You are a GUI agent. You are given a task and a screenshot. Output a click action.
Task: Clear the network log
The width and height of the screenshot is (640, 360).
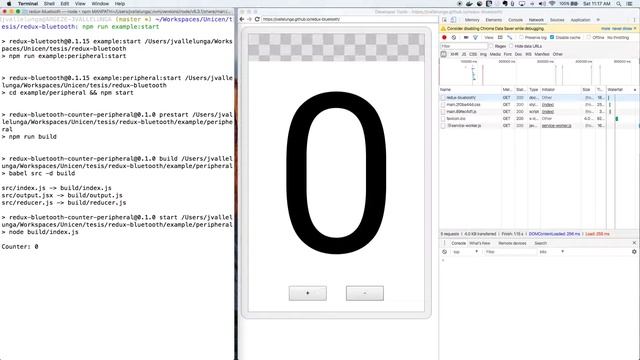tap(454, 38)
